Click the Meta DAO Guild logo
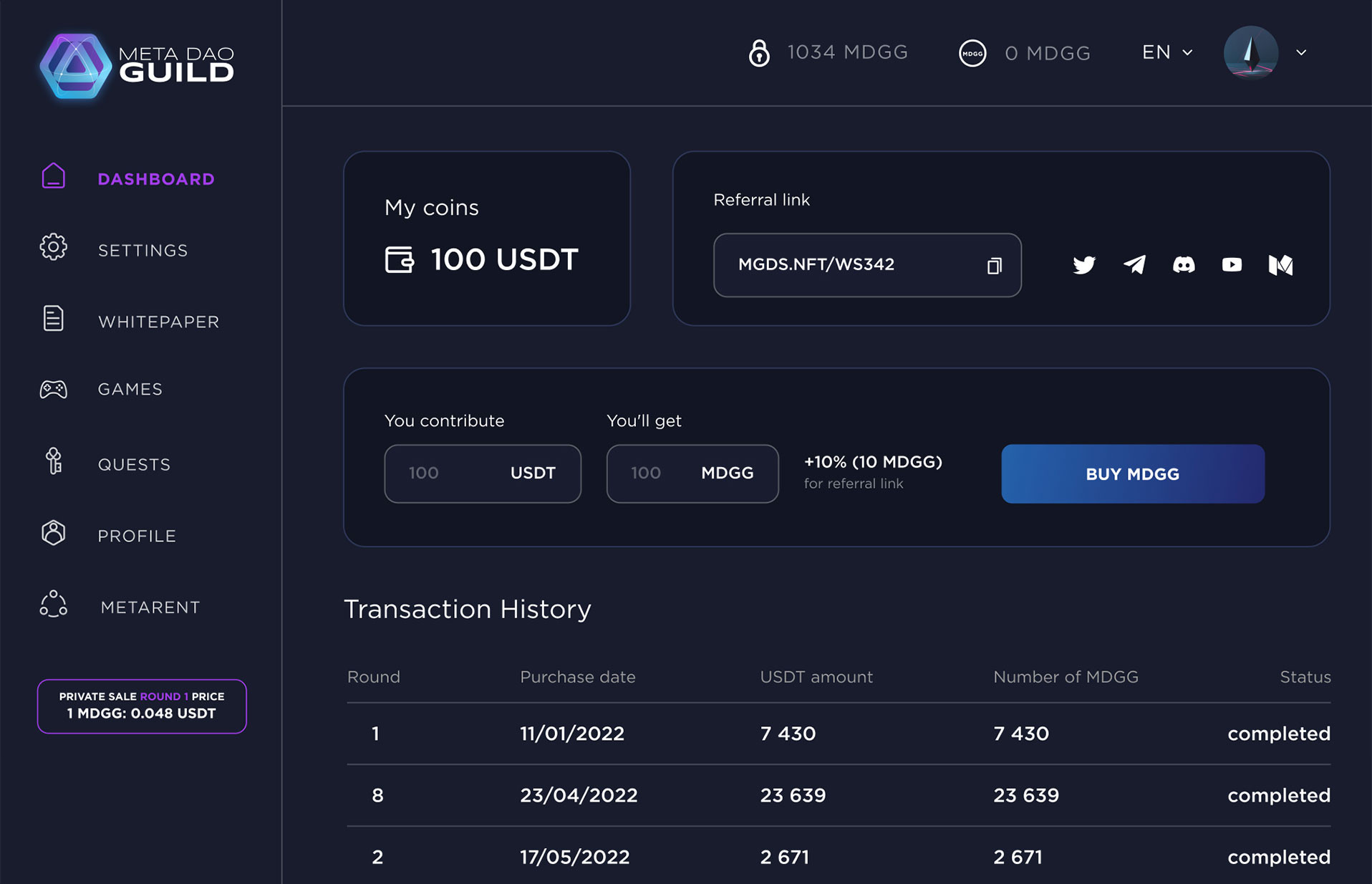Image resolution: width=1372 pixels, height=884 pixels. 137,65
